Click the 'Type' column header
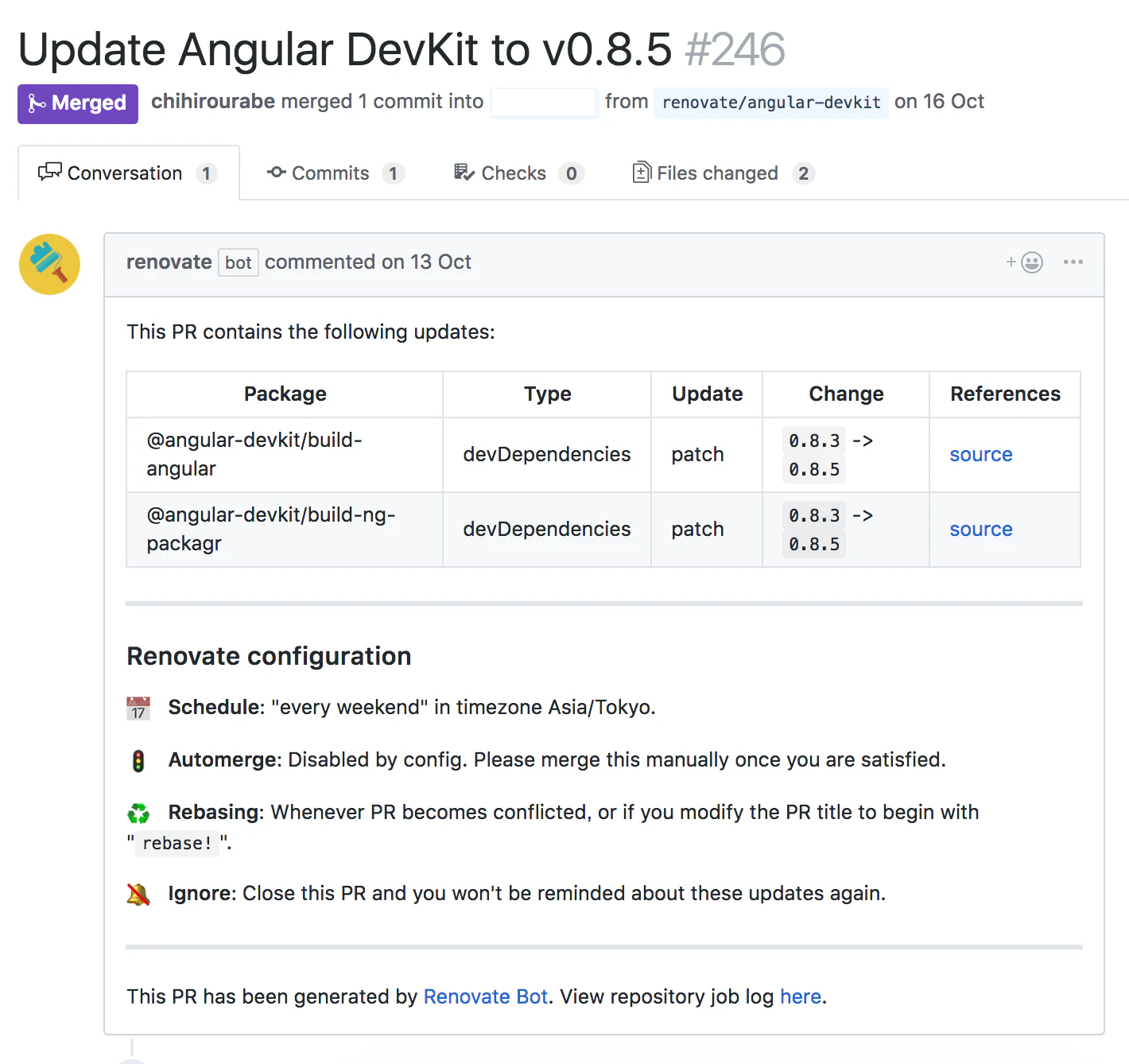The height and width of the screenshot is (1064, 1129). [x=547, y=394]
